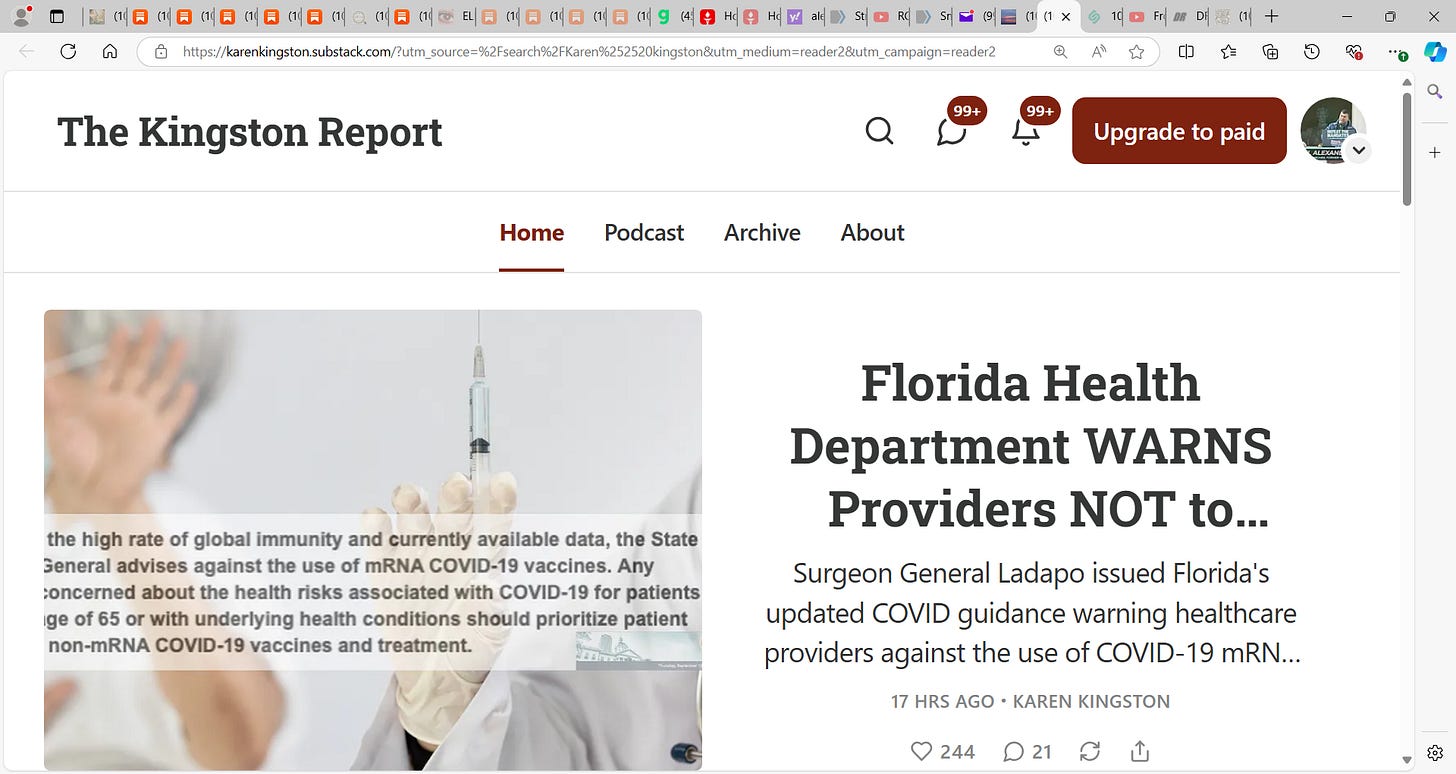The height and width of the screenshot is (774, 1456).
Task: Switch to the YouTube tab labeled RC
Action: tap(891, 16)
